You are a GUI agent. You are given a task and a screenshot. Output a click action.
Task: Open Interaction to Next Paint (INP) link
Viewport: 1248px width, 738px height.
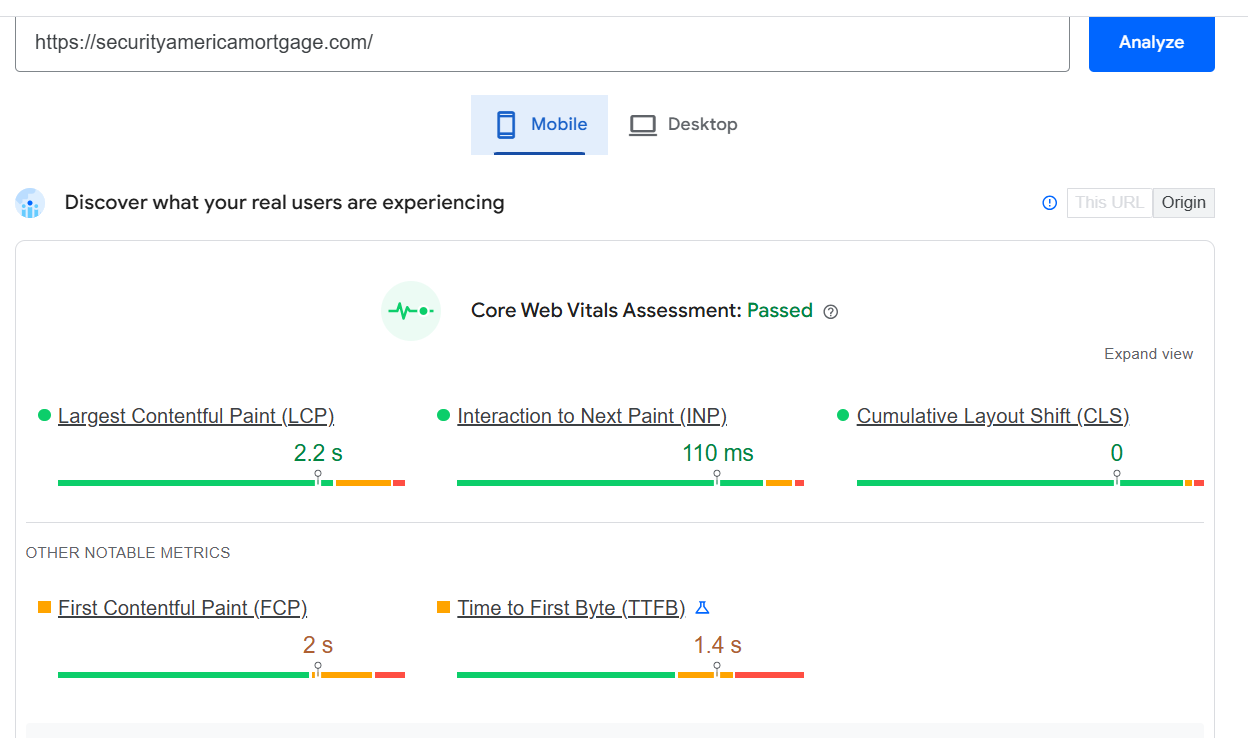[x=592, y=416]
